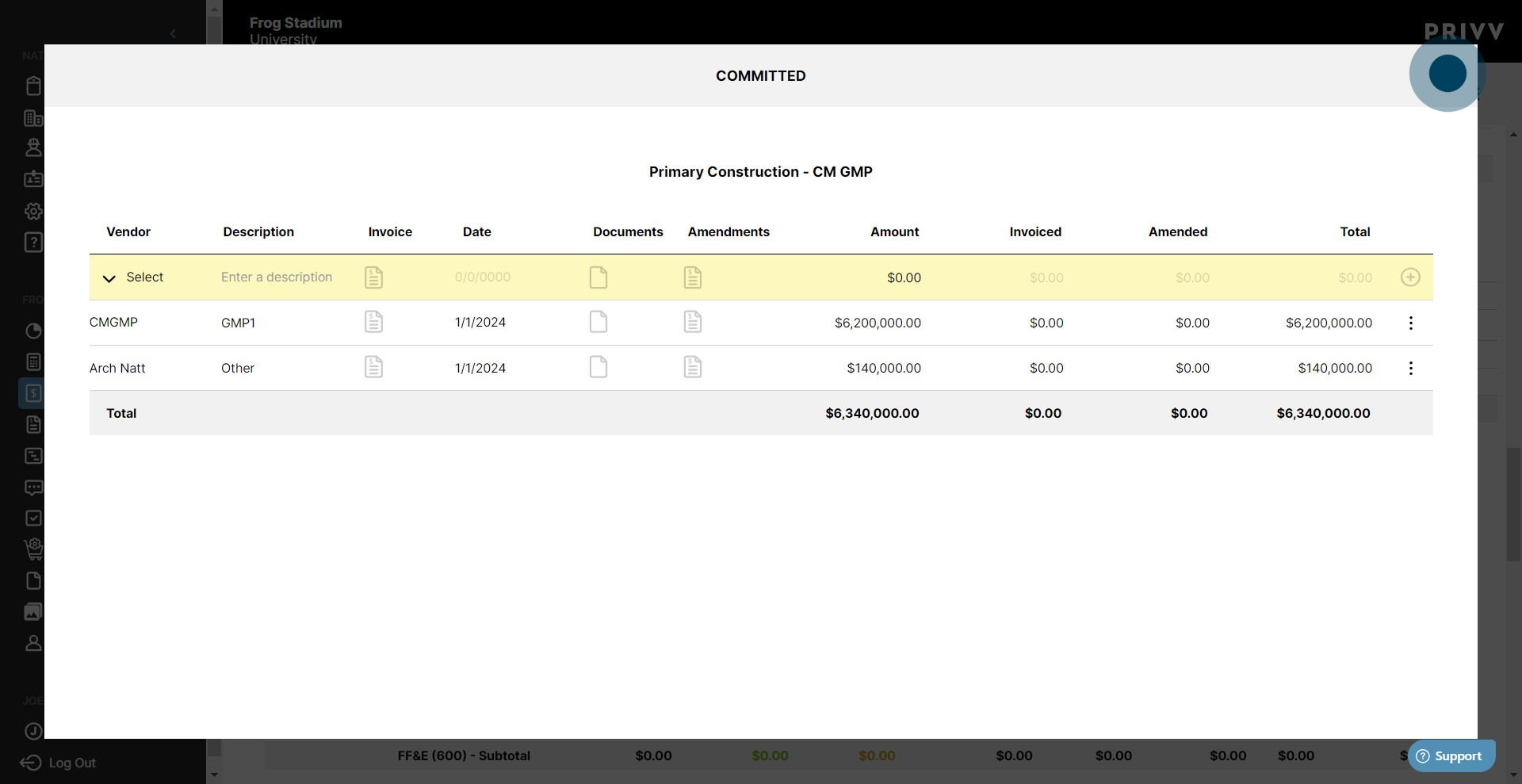
Task: Select the GMP1 description cell
Action: pyautogui.click(x=238, y=323)
